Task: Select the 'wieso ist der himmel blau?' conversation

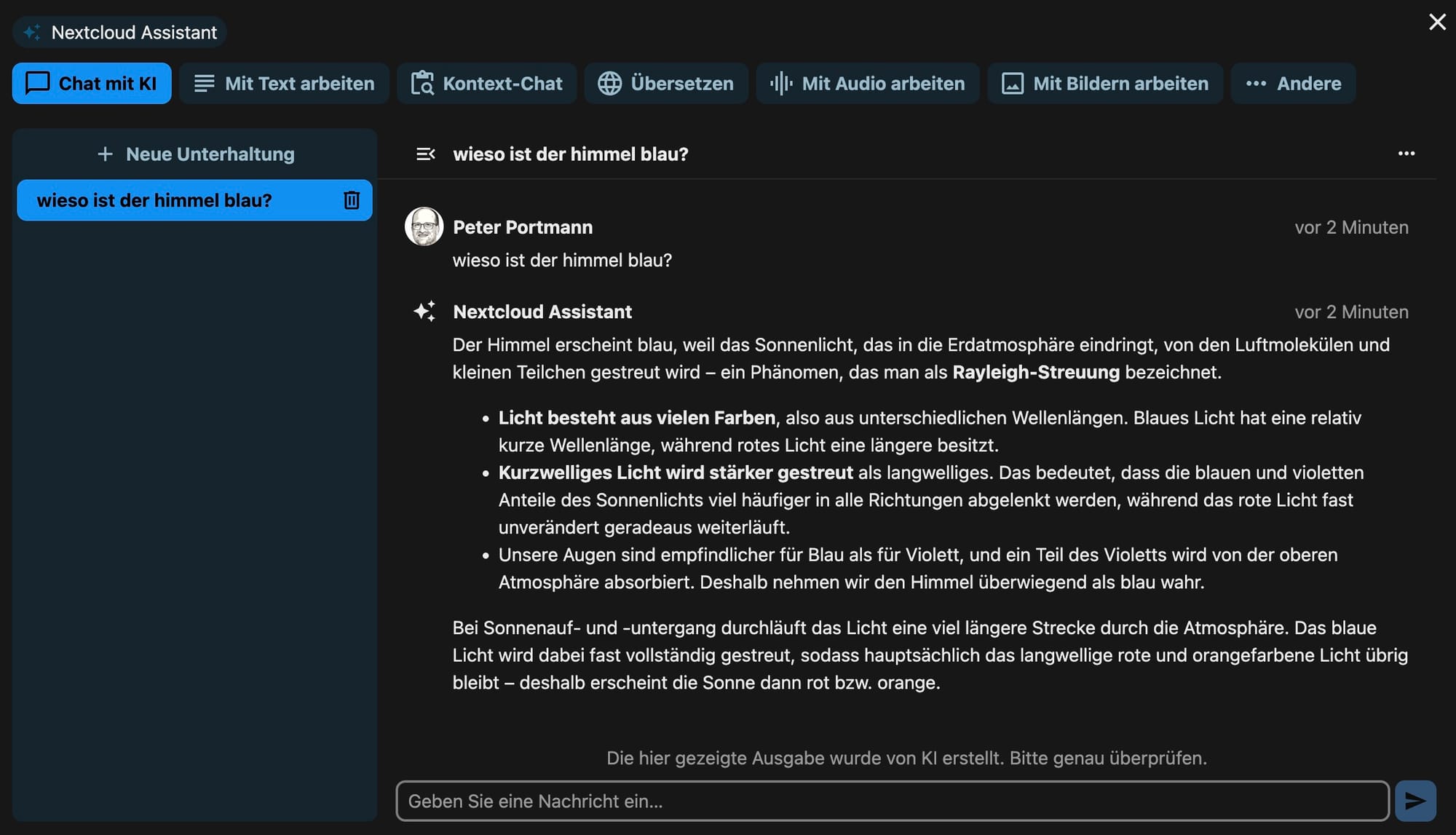Action: click(x=154, y=200)
